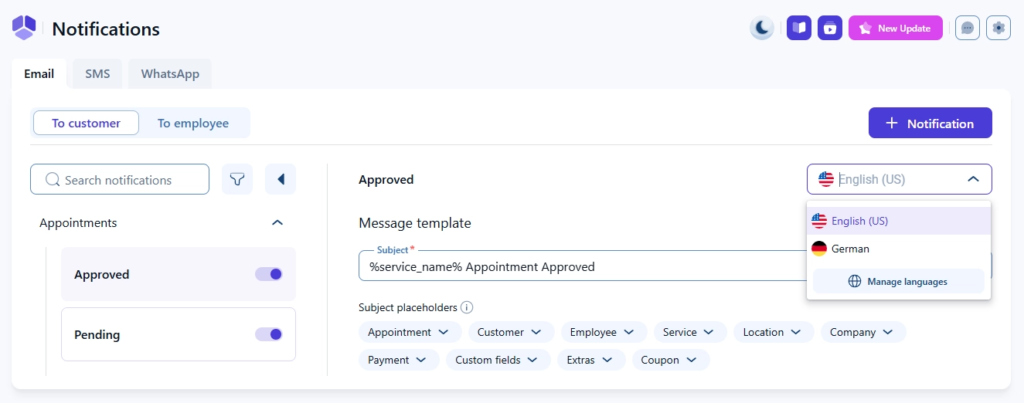The width and height of the screenshot is (1024, 403).
Task: Click the Search notifications field
Action: (120, 180)
